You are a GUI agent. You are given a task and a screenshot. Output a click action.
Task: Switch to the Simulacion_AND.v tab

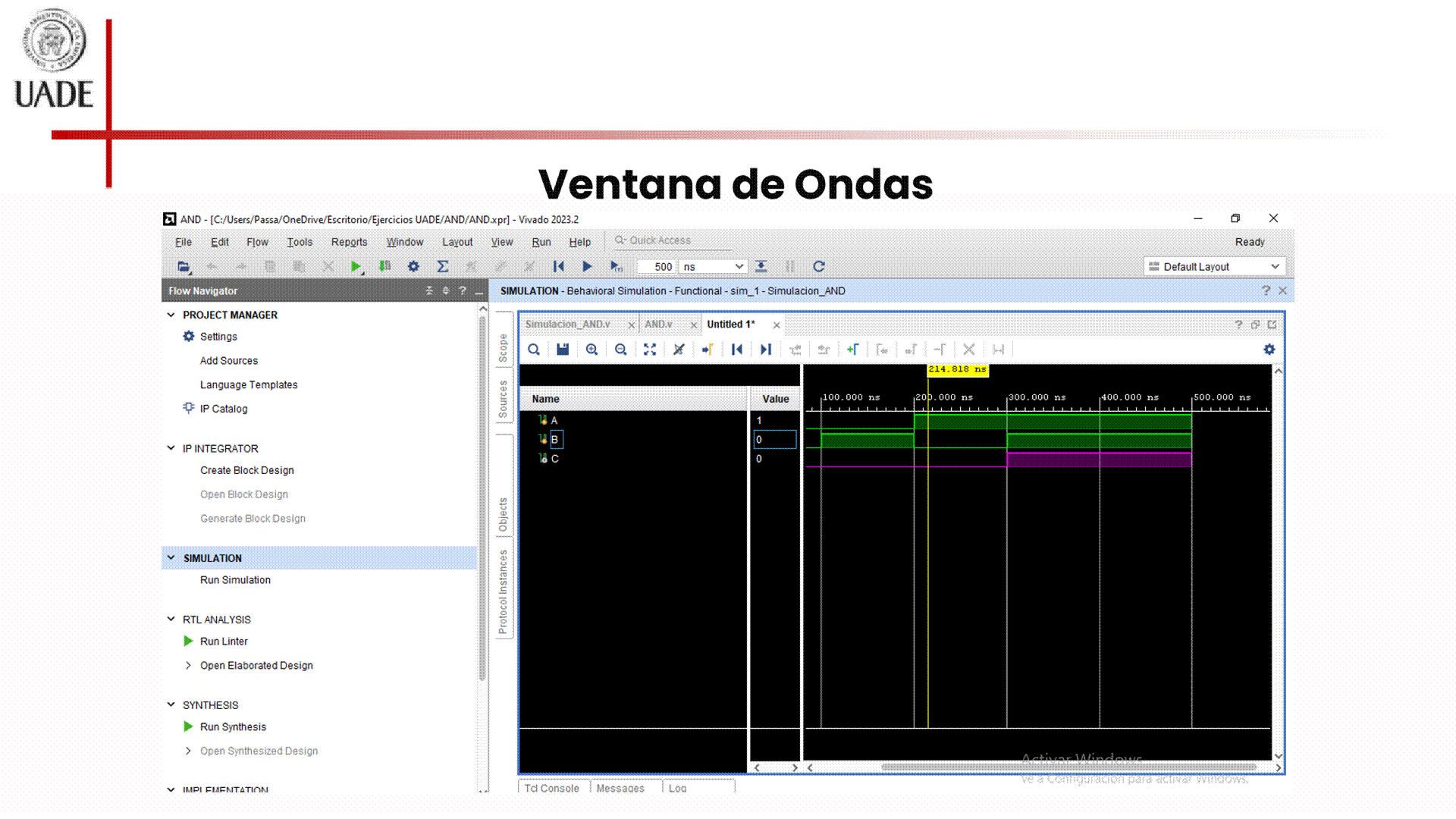pyautogui.click(x=568, y=324)
